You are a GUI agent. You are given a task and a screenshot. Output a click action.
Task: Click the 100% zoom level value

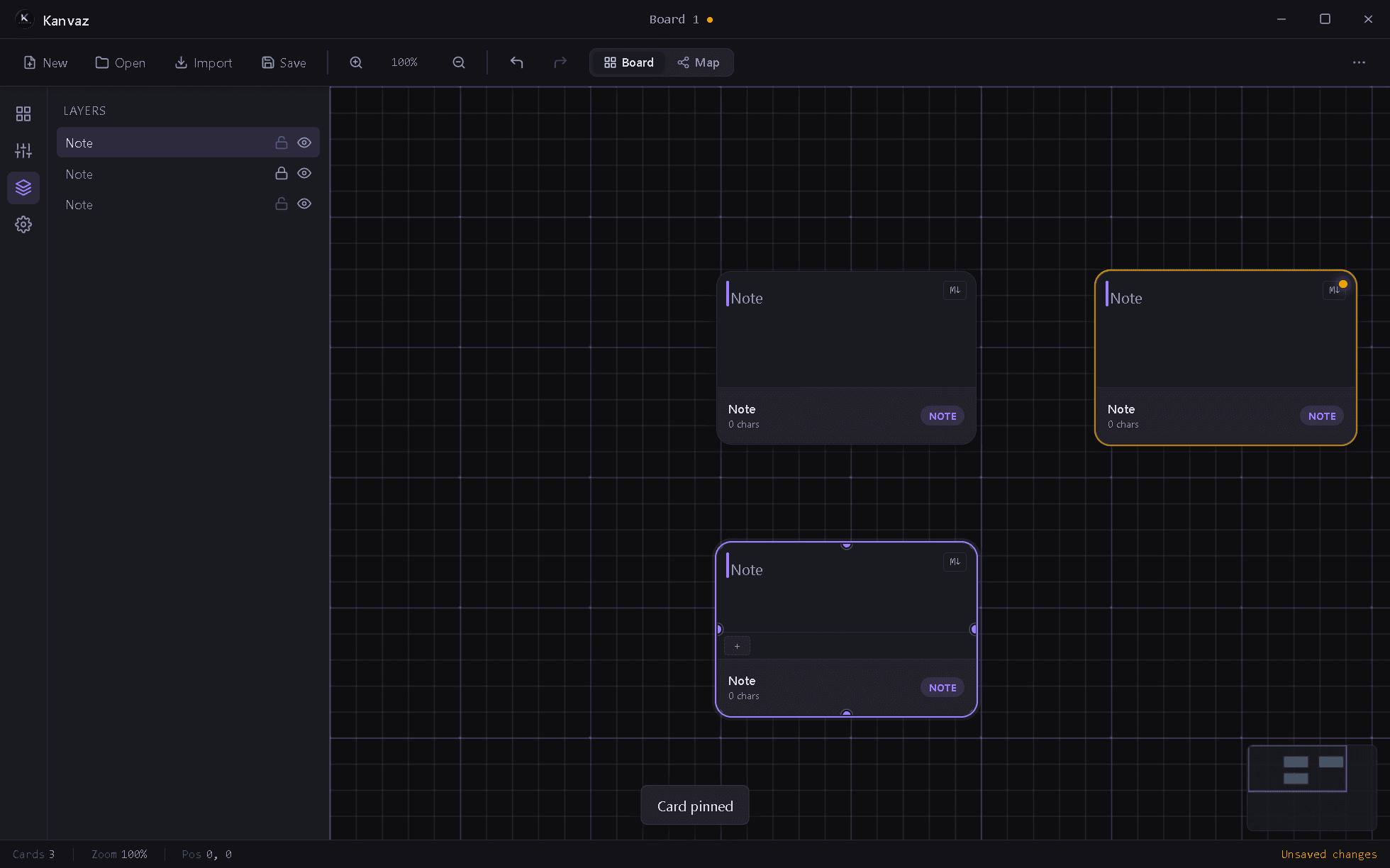pos(404,62)
